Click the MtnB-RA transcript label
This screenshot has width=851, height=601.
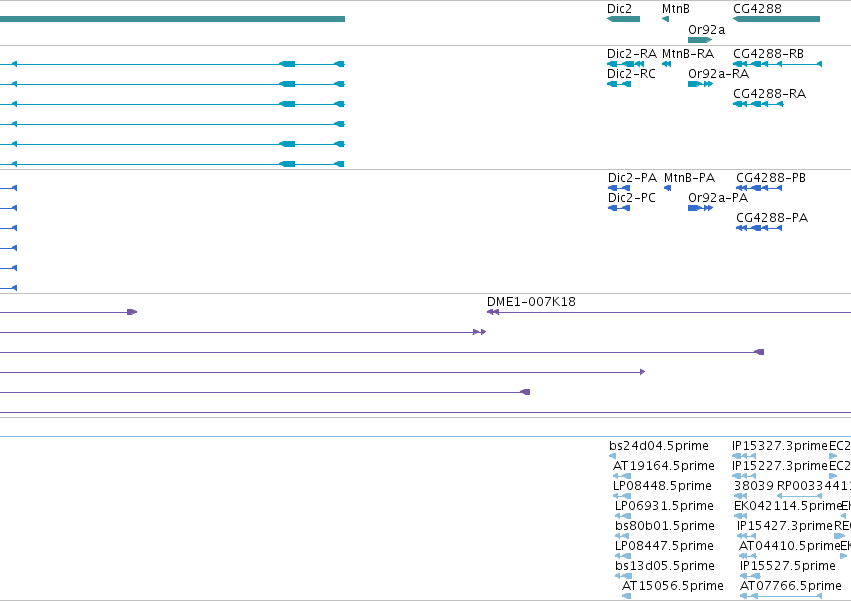pos(688,54)
